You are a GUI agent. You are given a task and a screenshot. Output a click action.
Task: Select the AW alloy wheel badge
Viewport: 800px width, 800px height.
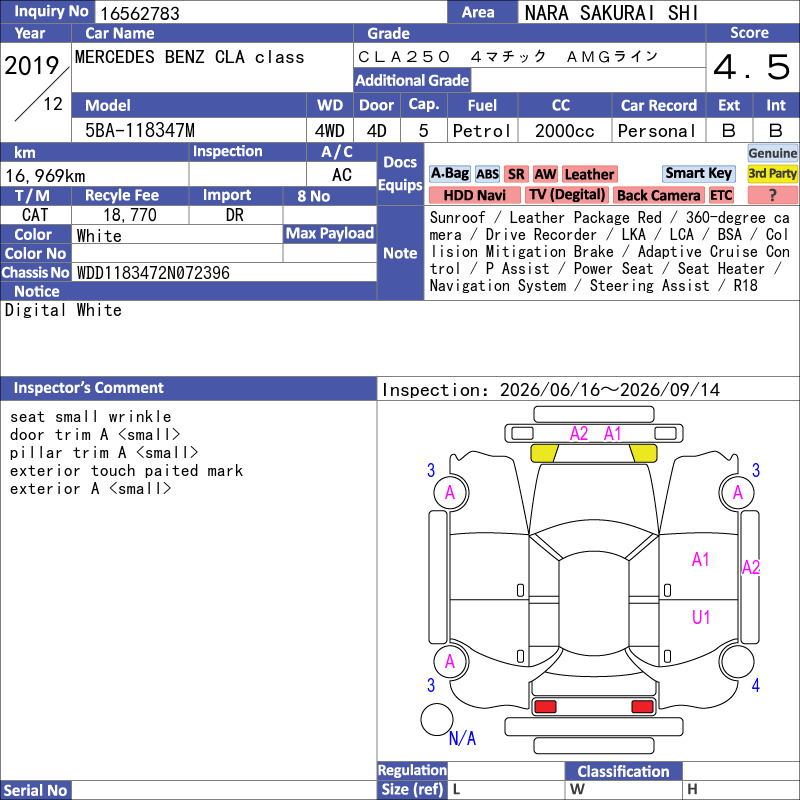point(545,174)
